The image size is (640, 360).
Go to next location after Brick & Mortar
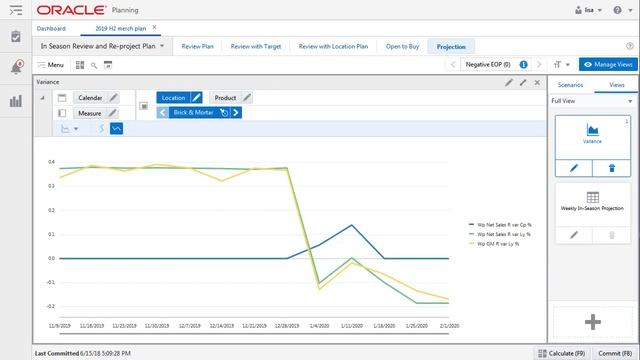[236, 113]
